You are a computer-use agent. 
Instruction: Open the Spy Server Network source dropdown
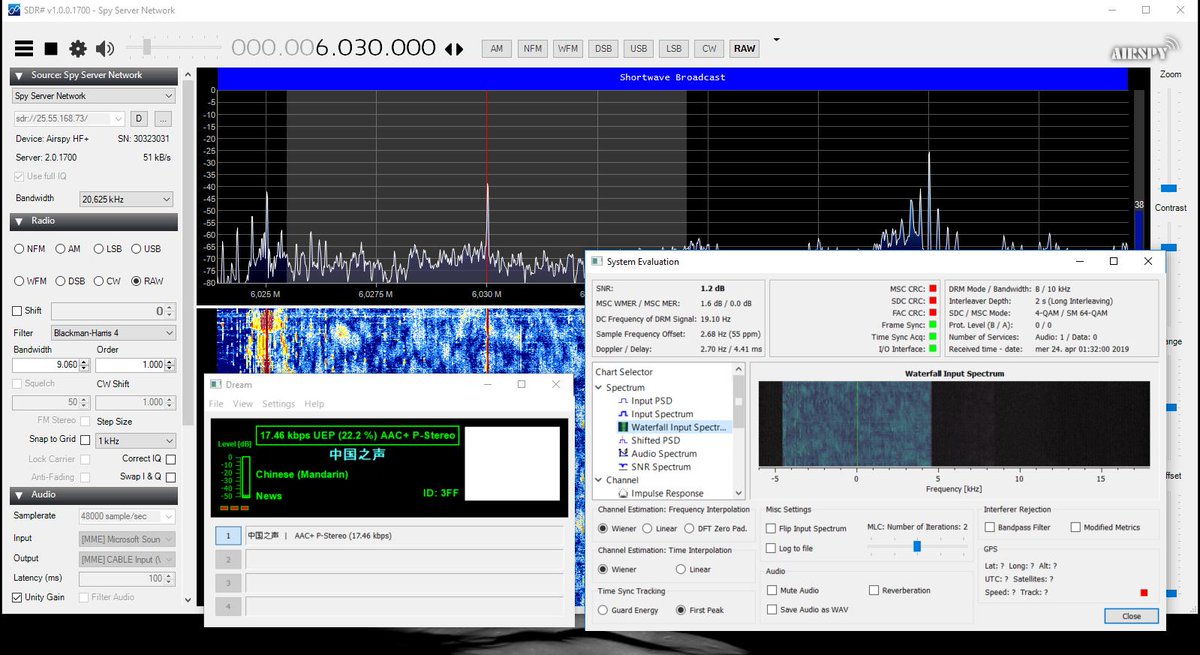(93, 96)
